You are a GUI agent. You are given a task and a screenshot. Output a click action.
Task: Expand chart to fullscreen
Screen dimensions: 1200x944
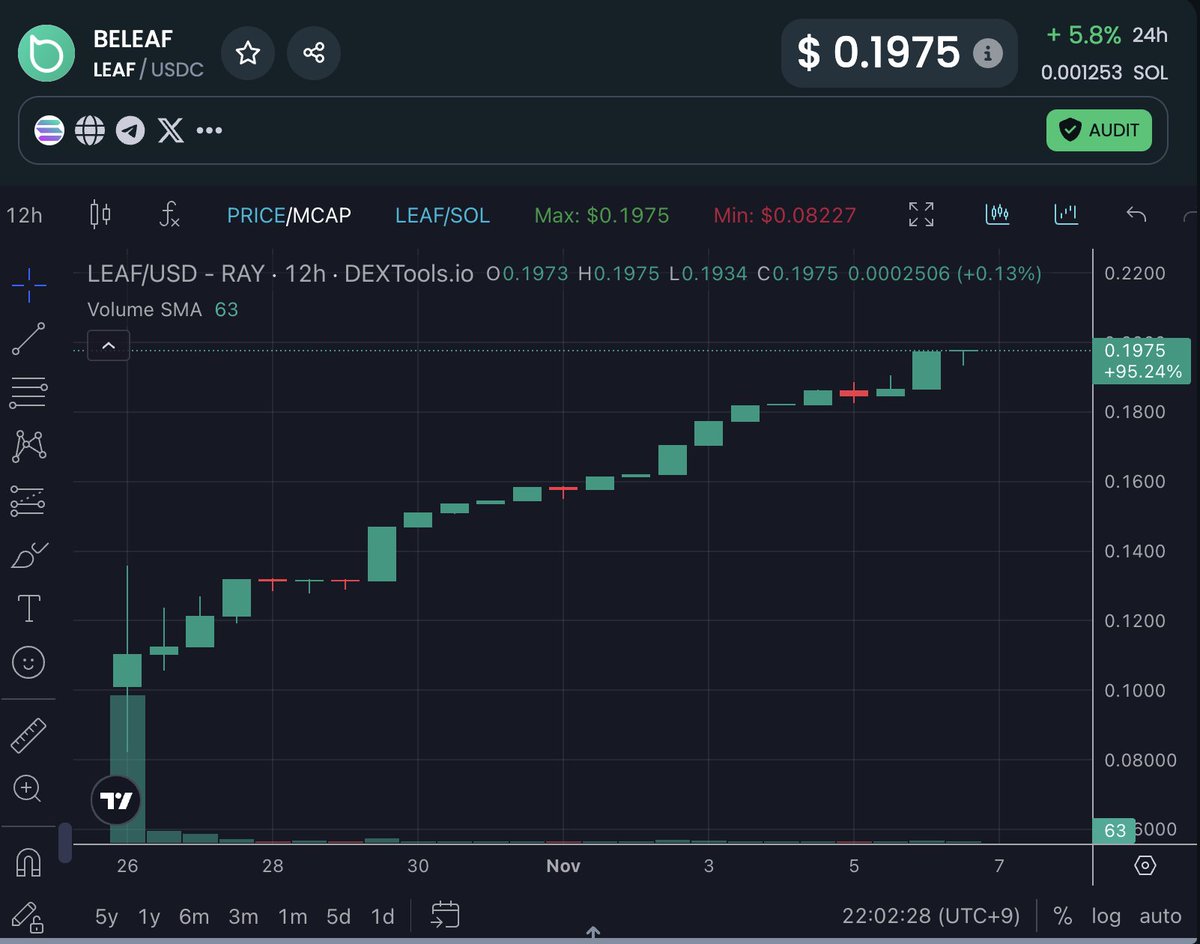[x=921, y=214]
